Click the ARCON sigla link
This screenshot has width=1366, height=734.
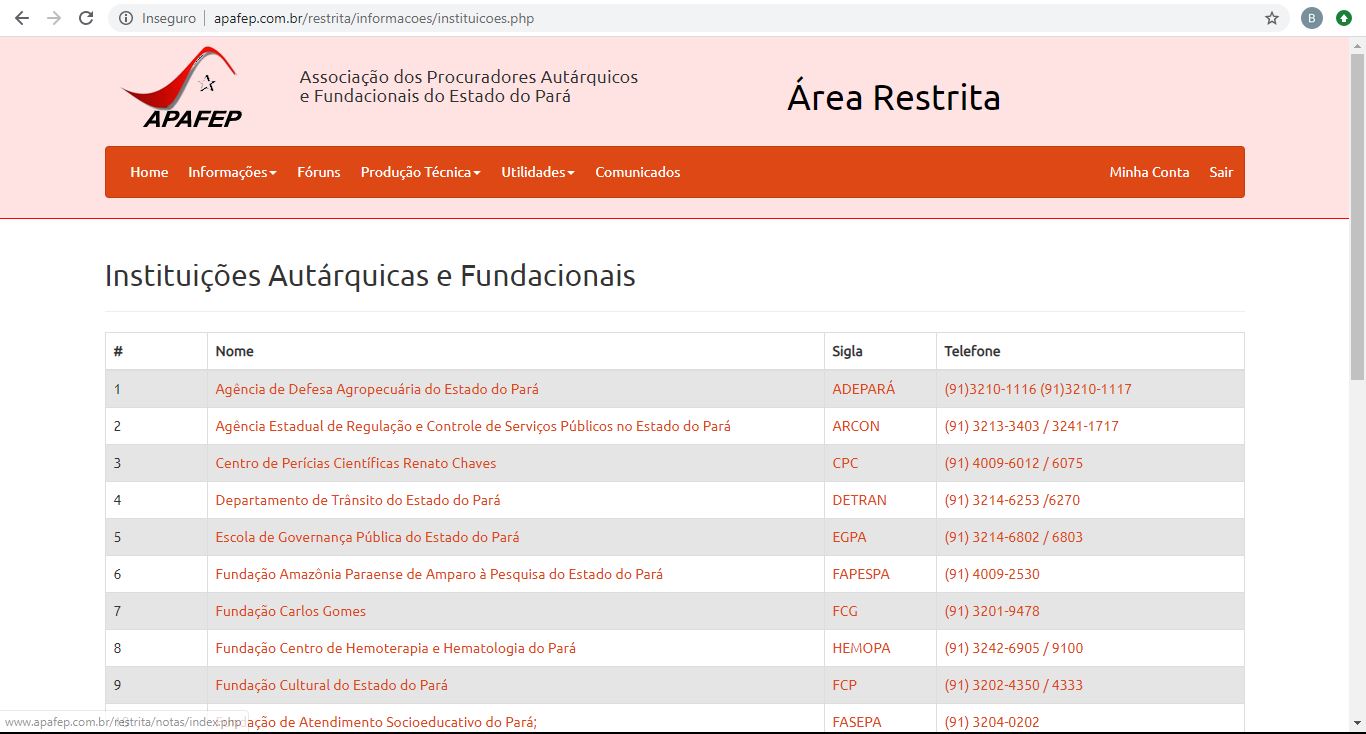[856, 426]
